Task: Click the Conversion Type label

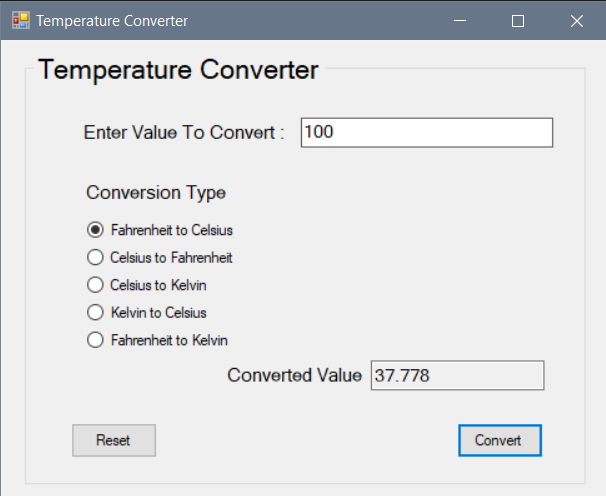Action: 156,193
